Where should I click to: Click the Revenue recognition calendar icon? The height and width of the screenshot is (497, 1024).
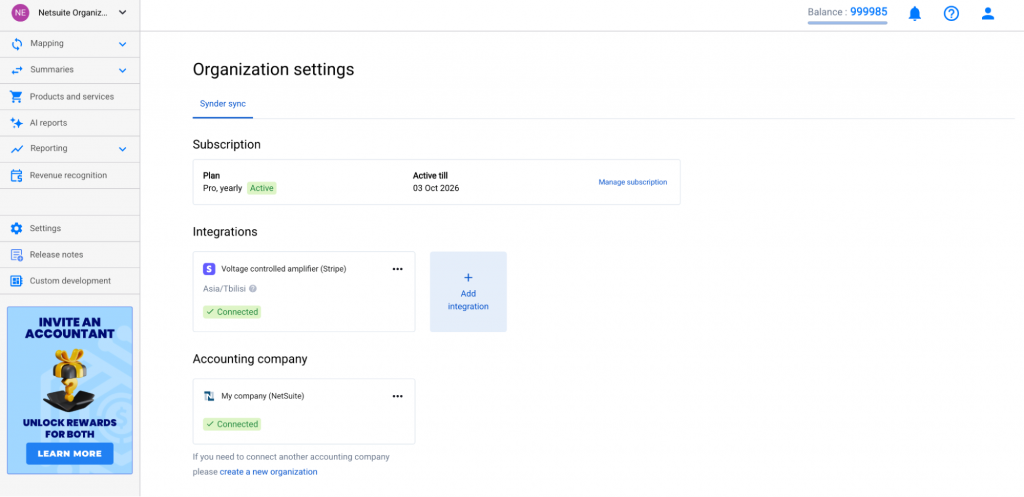[16, 175]
